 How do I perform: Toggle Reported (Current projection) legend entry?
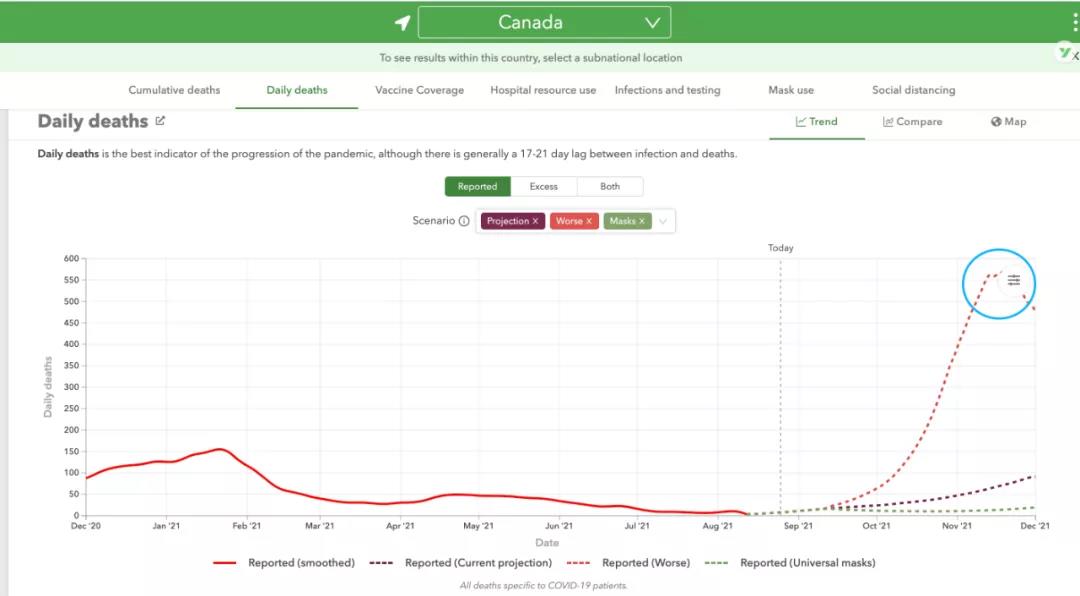[x=461, y=563]
